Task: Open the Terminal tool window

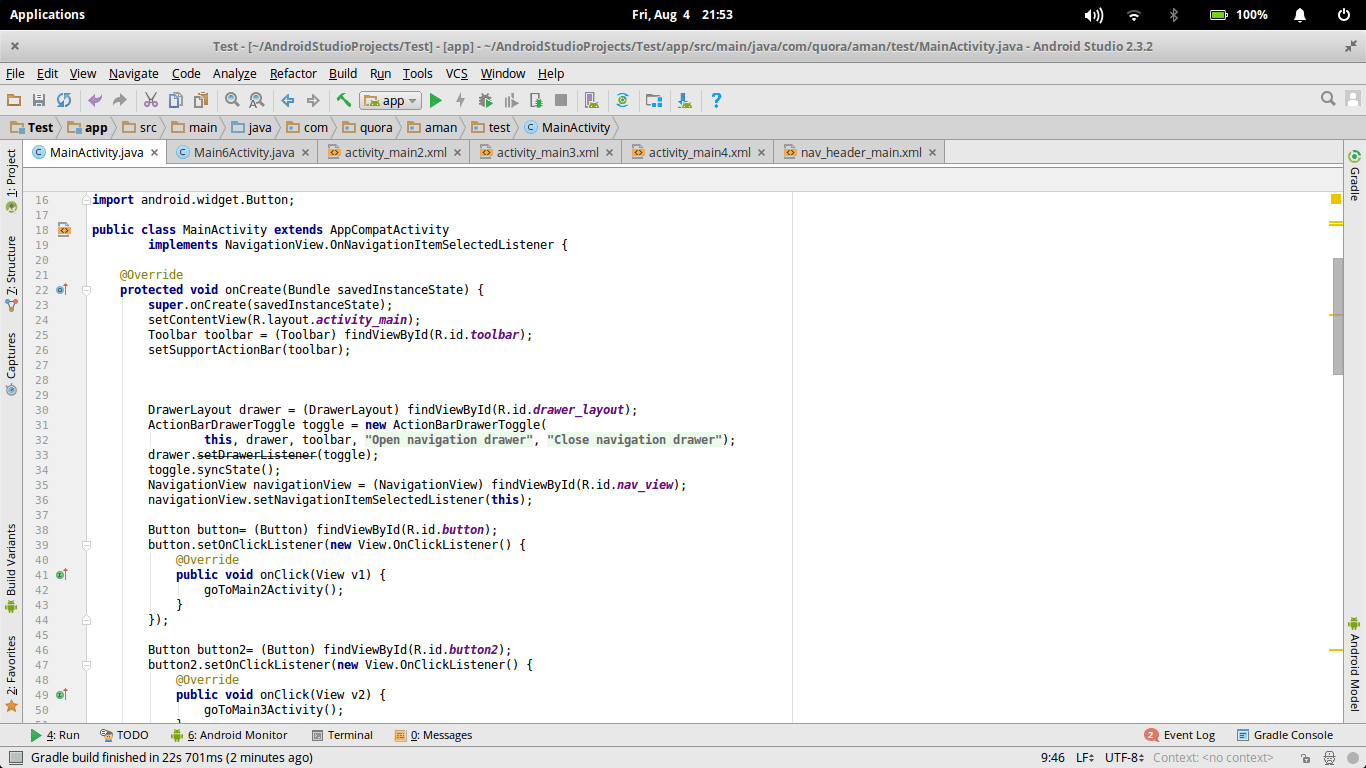Action: coord(342,735)
